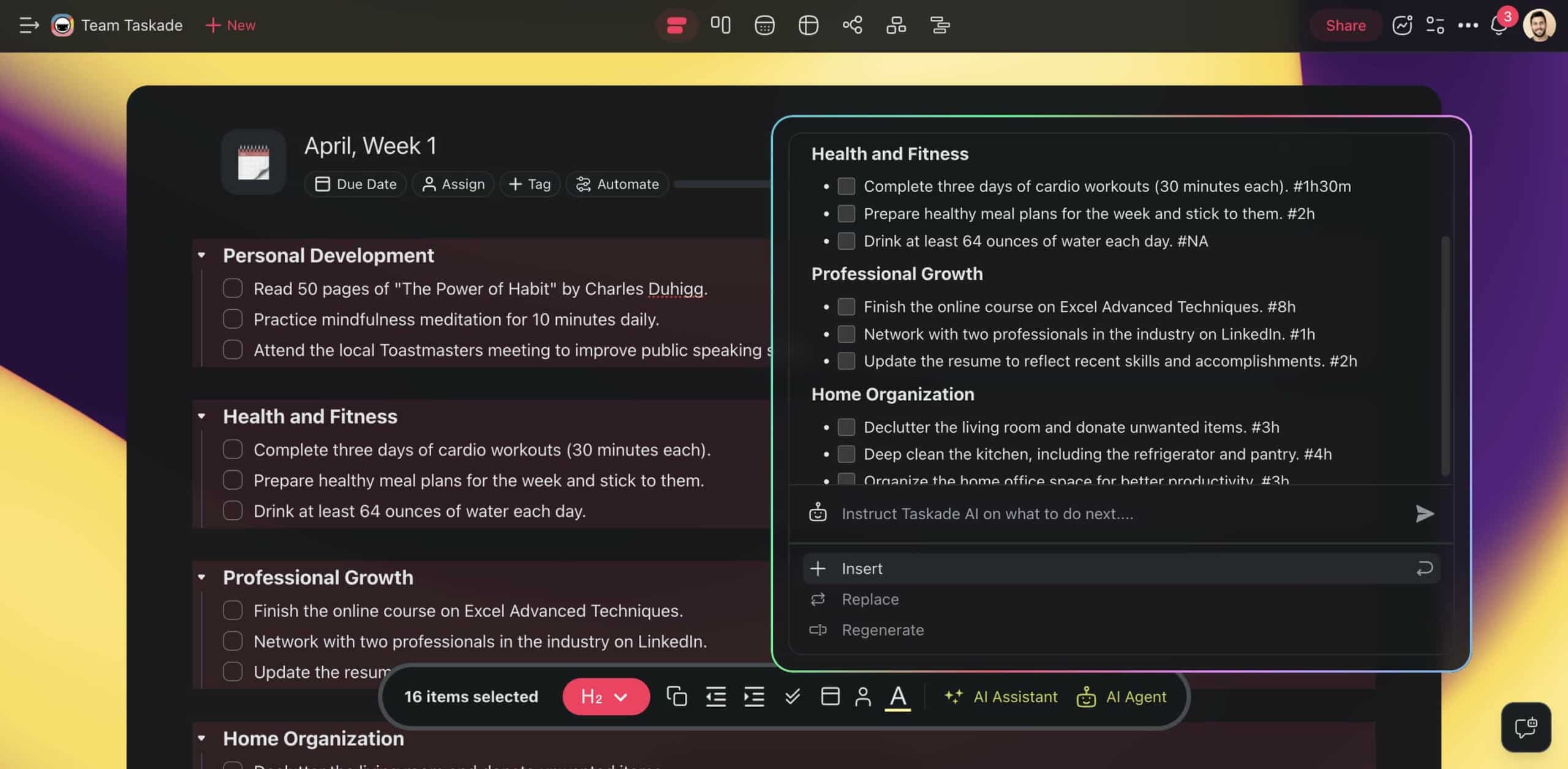Click the Share button
This screenshot has width=1568, height=769.
click(x=1345, y=25)
